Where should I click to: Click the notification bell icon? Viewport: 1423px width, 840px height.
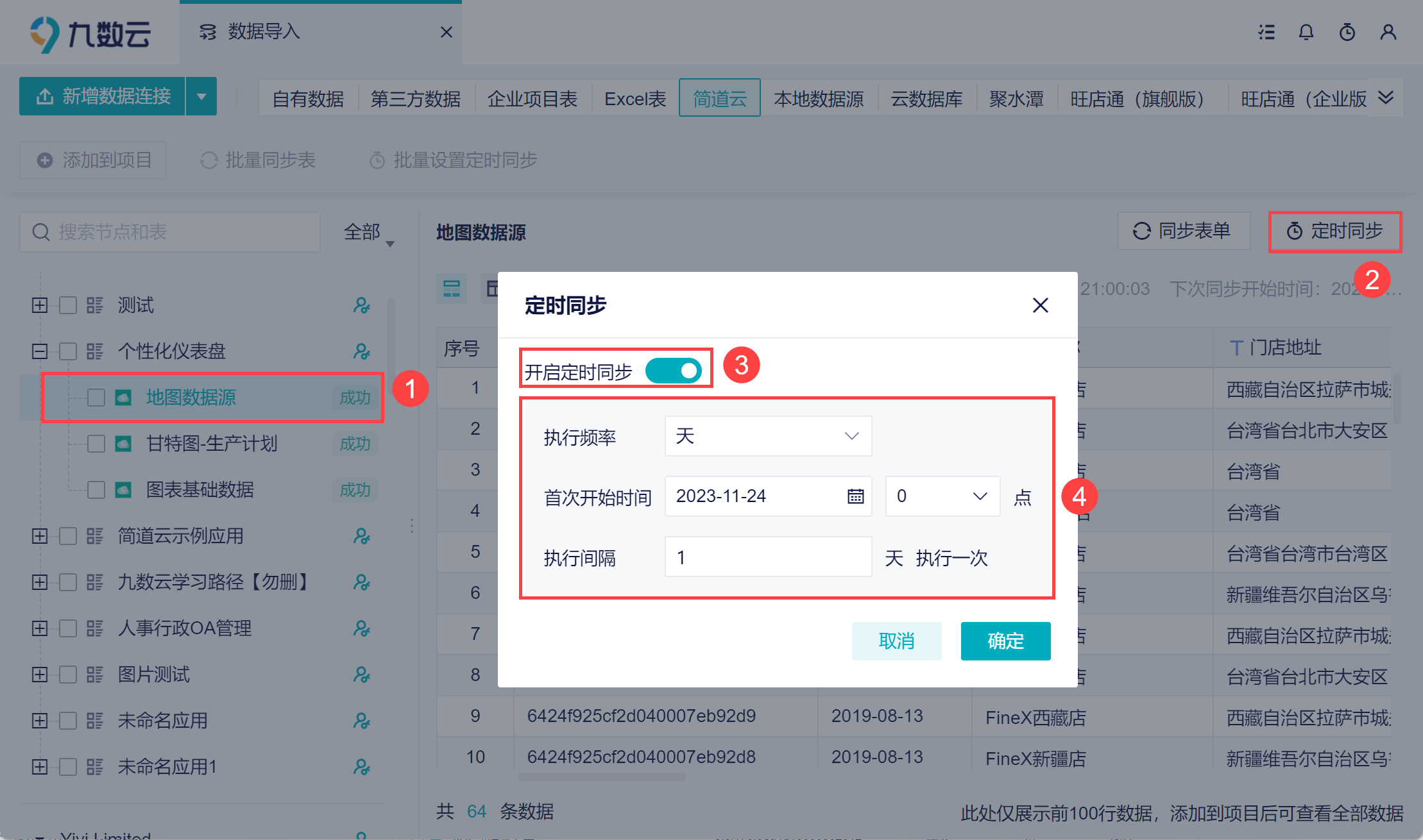(1306, 32)
